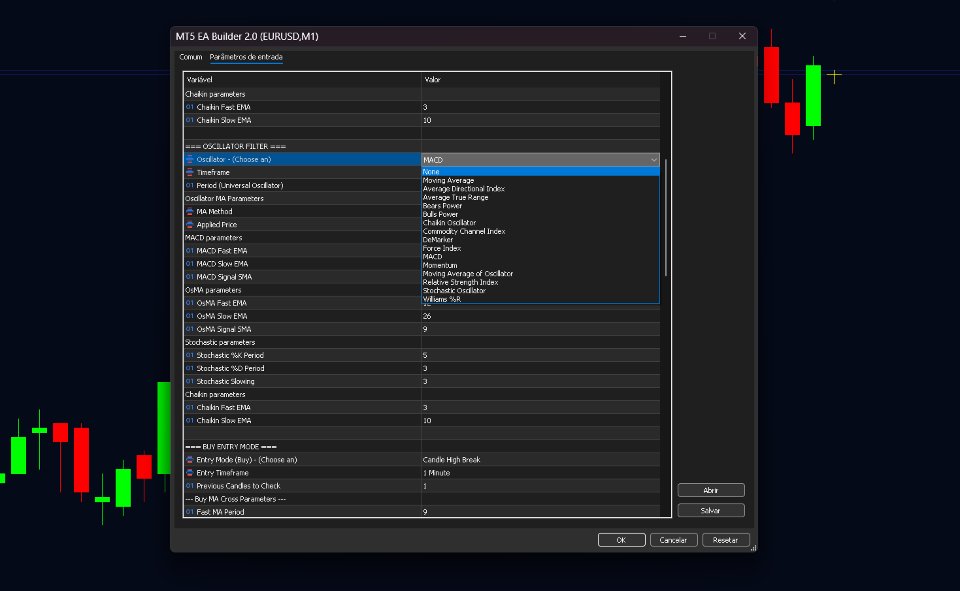The height and width of the screenshot is (591, 960).
Task: Click the 01 icon beside MACD Signal SMA
Action: (190, 277)
